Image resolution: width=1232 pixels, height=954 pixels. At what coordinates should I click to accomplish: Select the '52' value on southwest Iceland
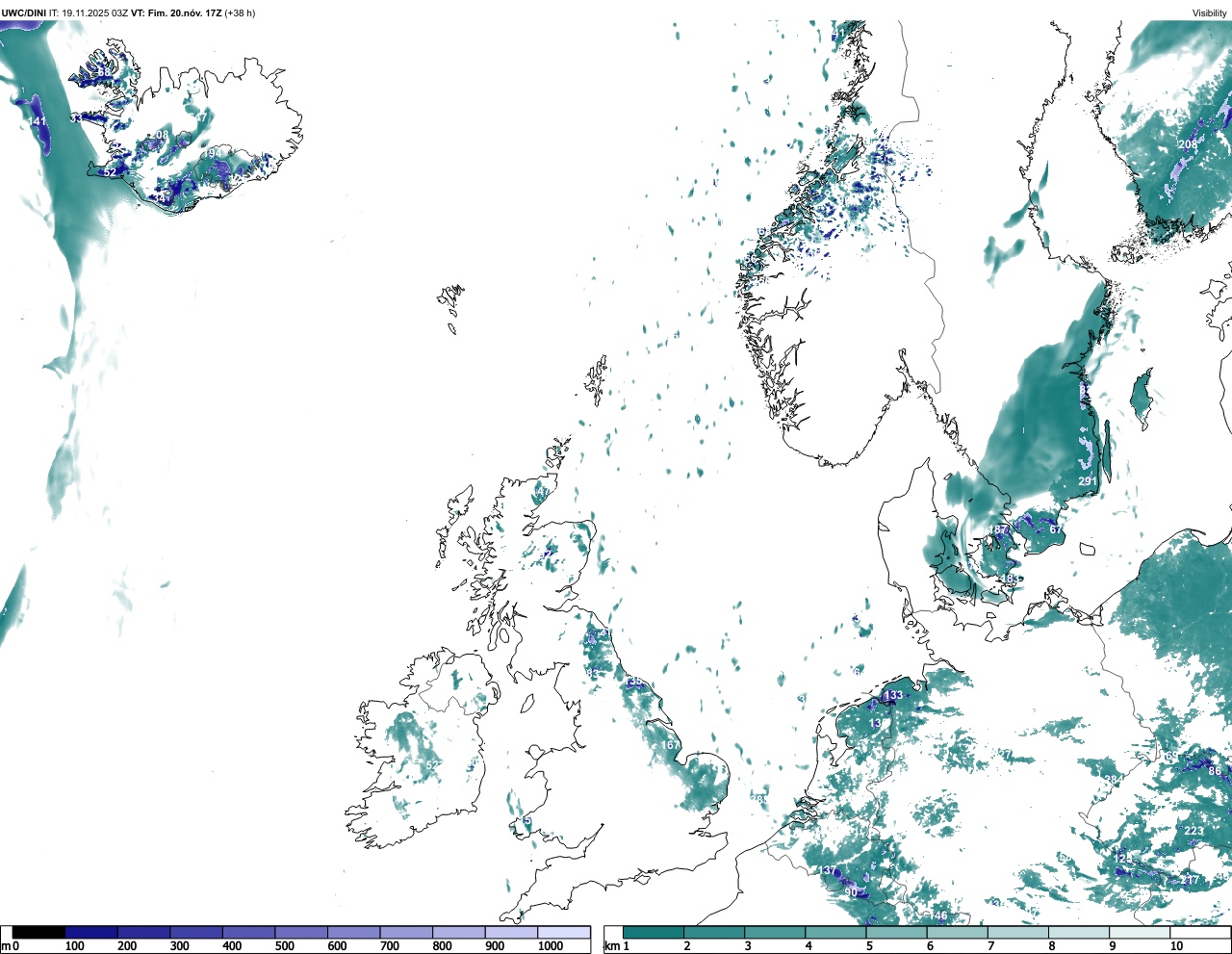111,172
